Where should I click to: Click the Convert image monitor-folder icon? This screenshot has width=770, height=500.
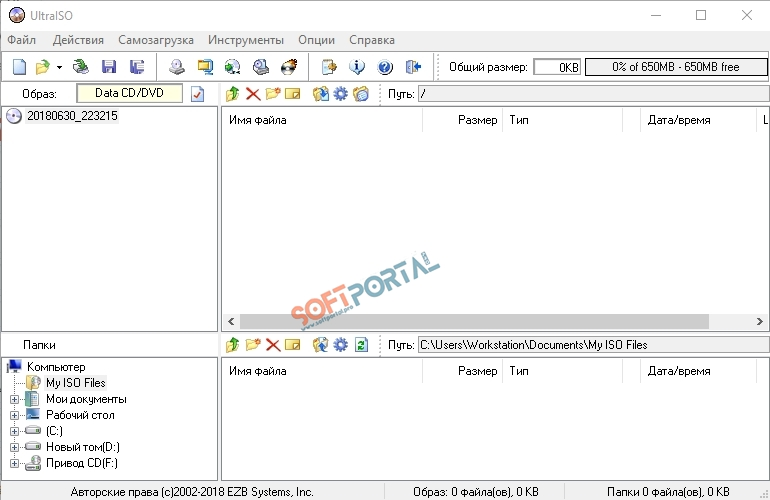pos(205,67)
